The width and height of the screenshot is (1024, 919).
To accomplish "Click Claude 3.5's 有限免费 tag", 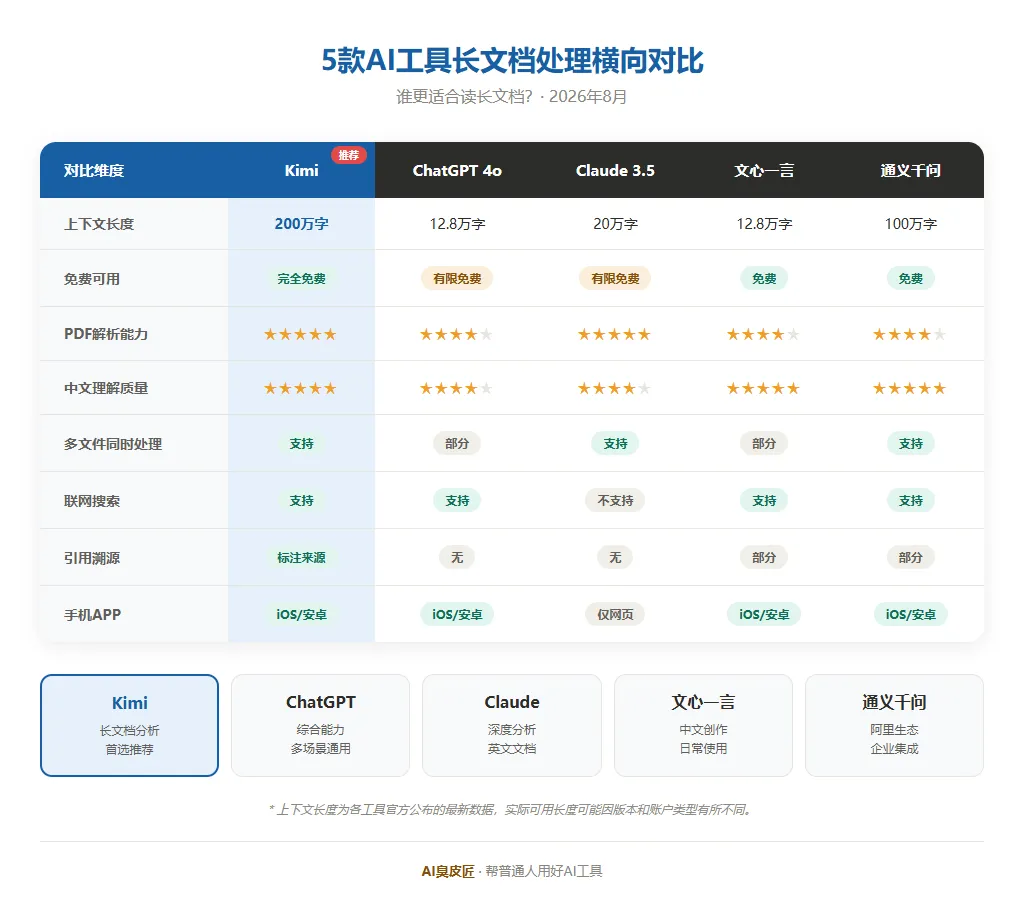I will click(615, 278).
